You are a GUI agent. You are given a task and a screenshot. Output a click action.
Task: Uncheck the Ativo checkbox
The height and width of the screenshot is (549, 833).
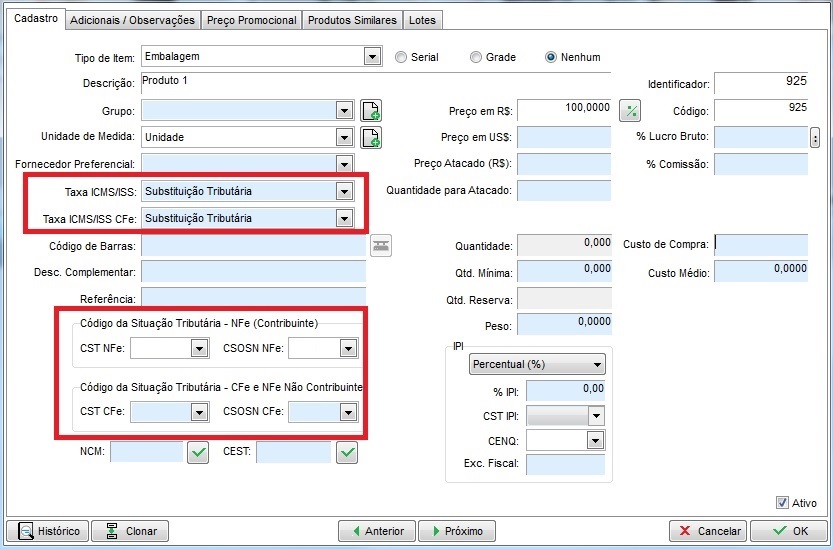click(x=782, y=503)
